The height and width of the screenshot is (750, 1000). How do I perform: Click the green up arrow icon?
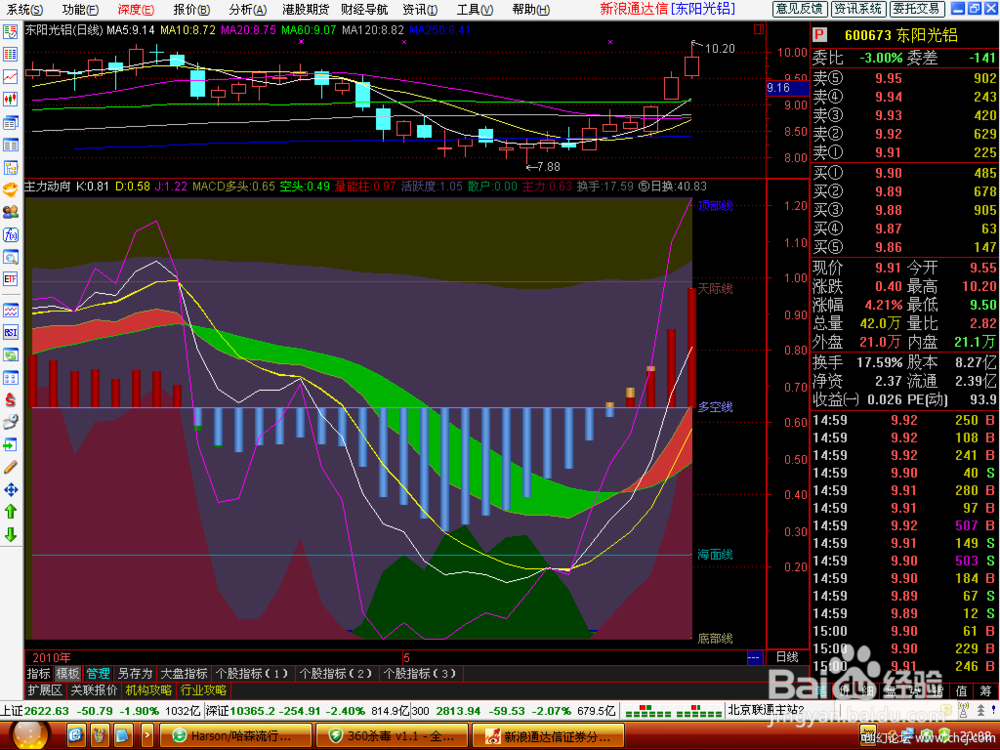click(10, 511)
